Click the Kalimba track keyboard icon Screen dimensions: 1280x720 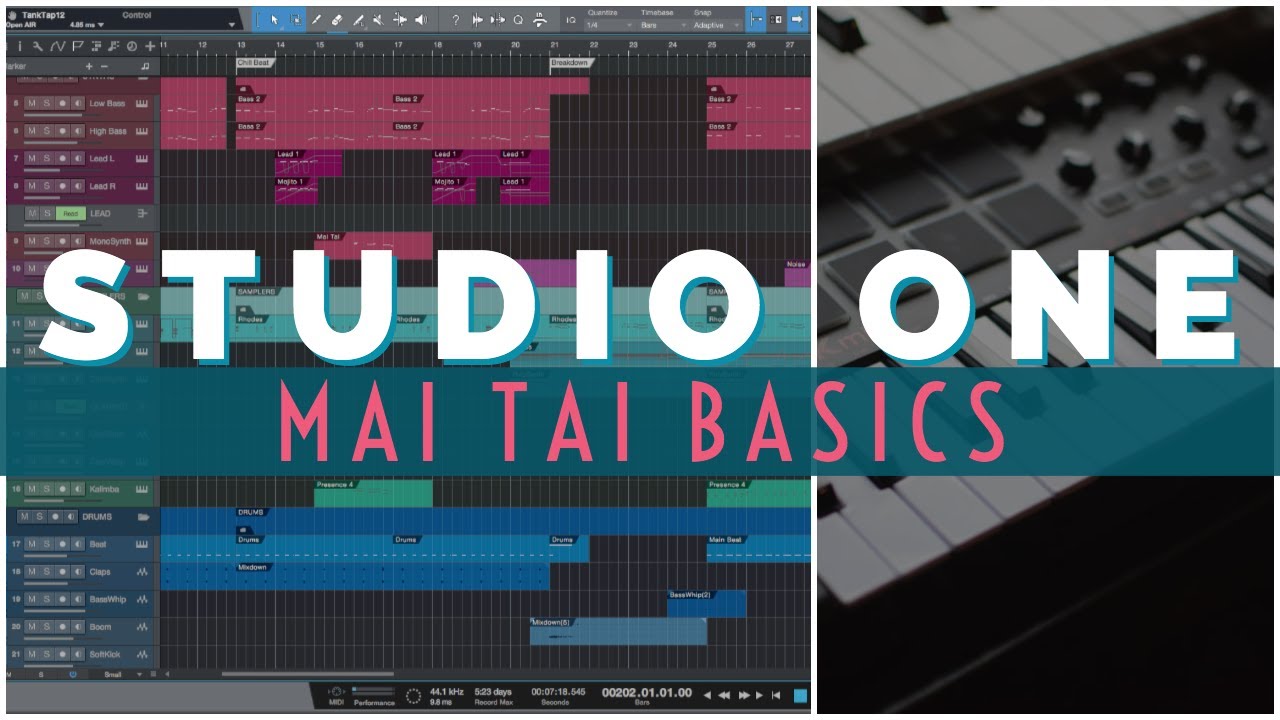pos(142,489)
